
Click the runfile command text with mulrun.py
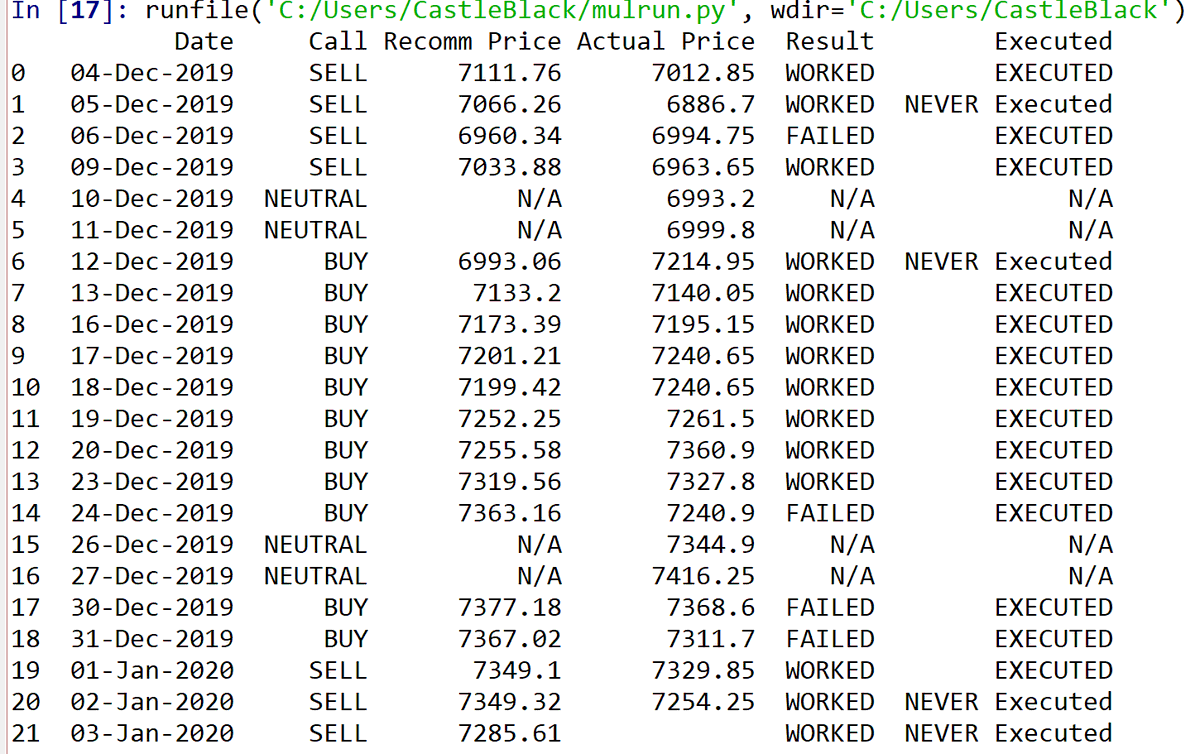(665, 11)
